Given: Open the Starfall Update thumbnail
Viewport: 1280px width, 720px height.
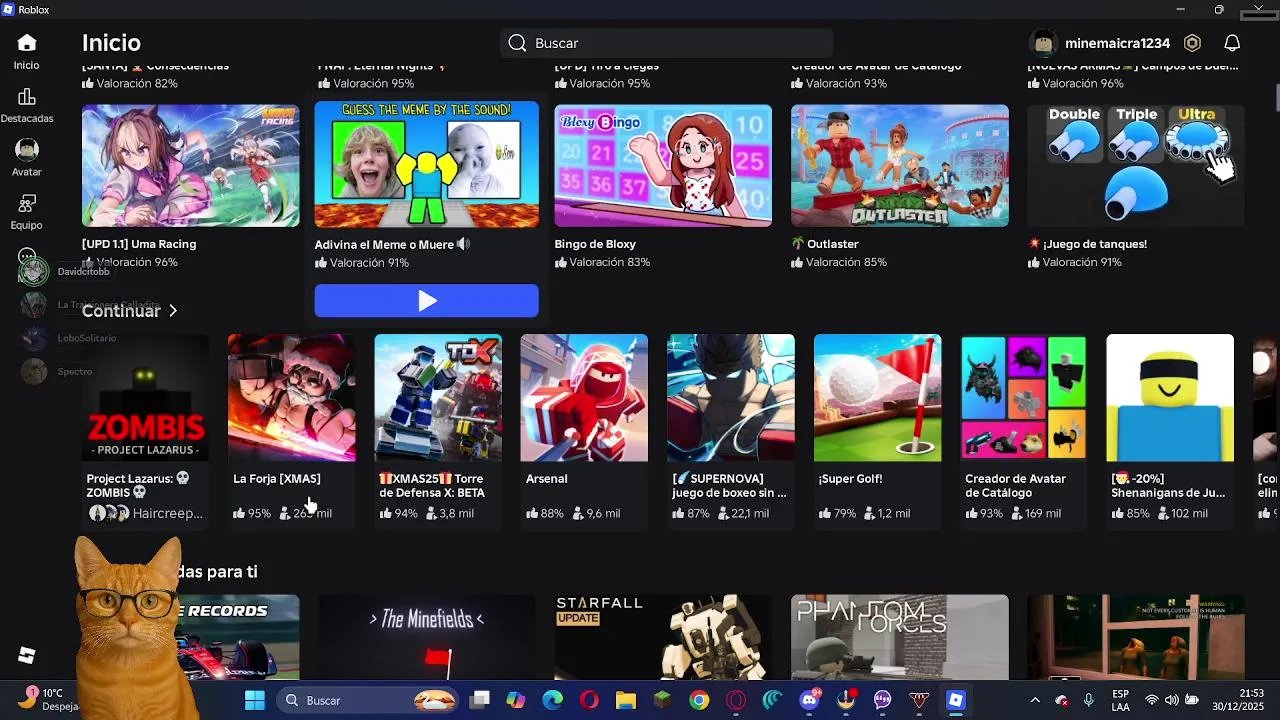Looking at the screenshot, I should [663, 637].
